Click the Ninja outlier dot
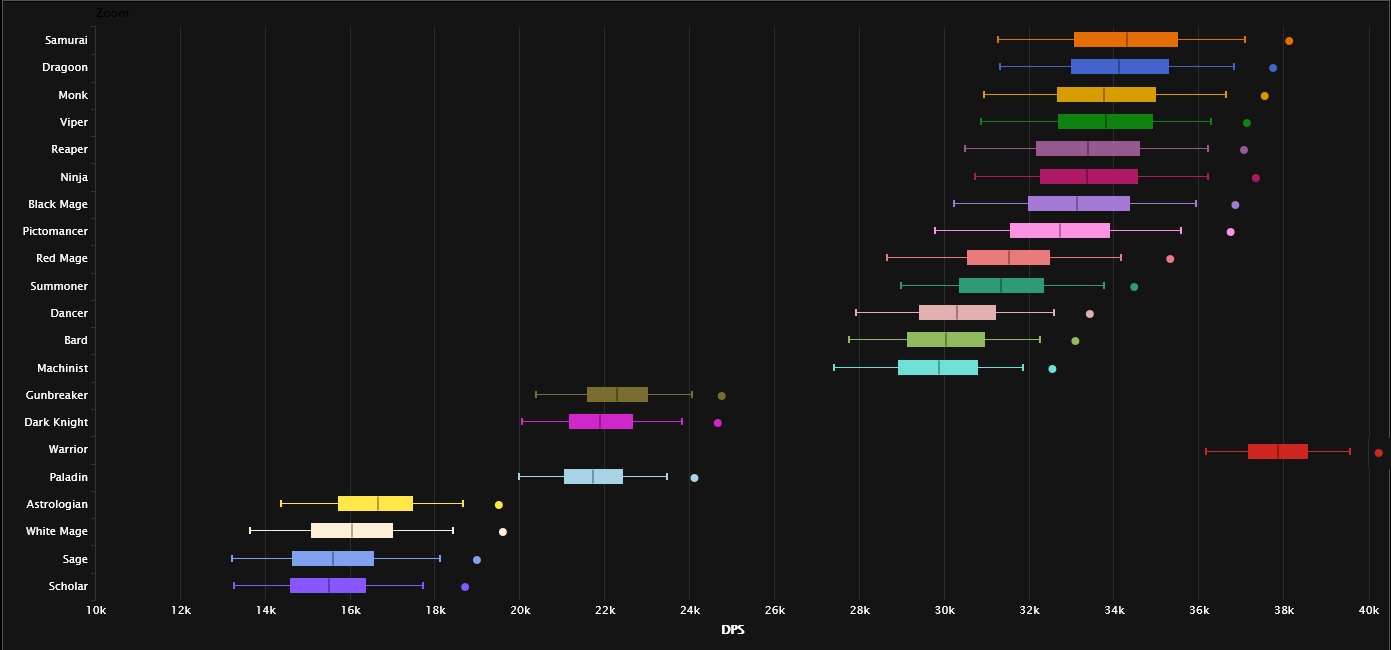The height and width of the screenshot is (650, 1391). pyautogui.click(x=1256, y=178)
